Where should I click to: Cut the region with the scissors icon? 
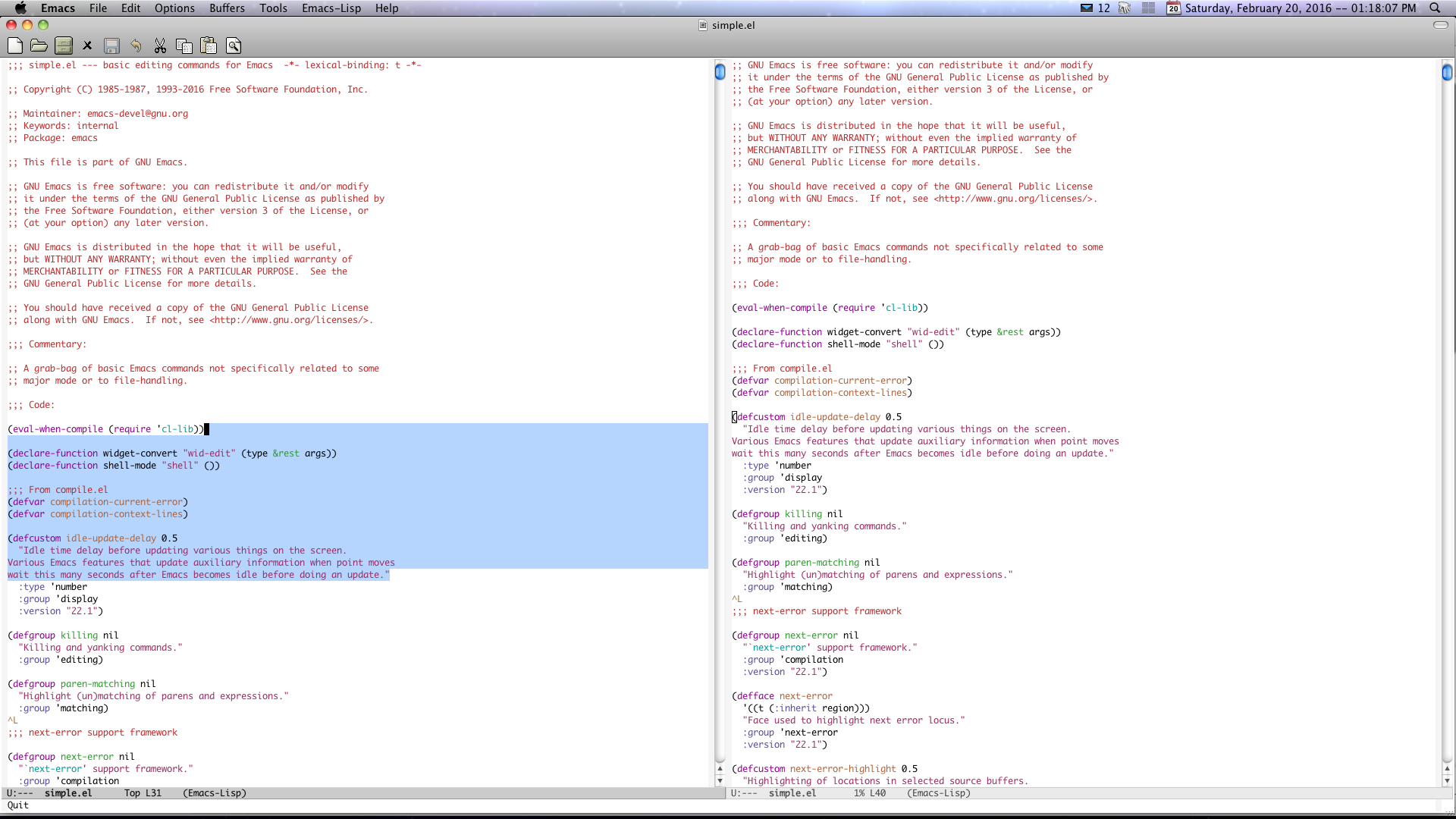[x=160, y=46]
